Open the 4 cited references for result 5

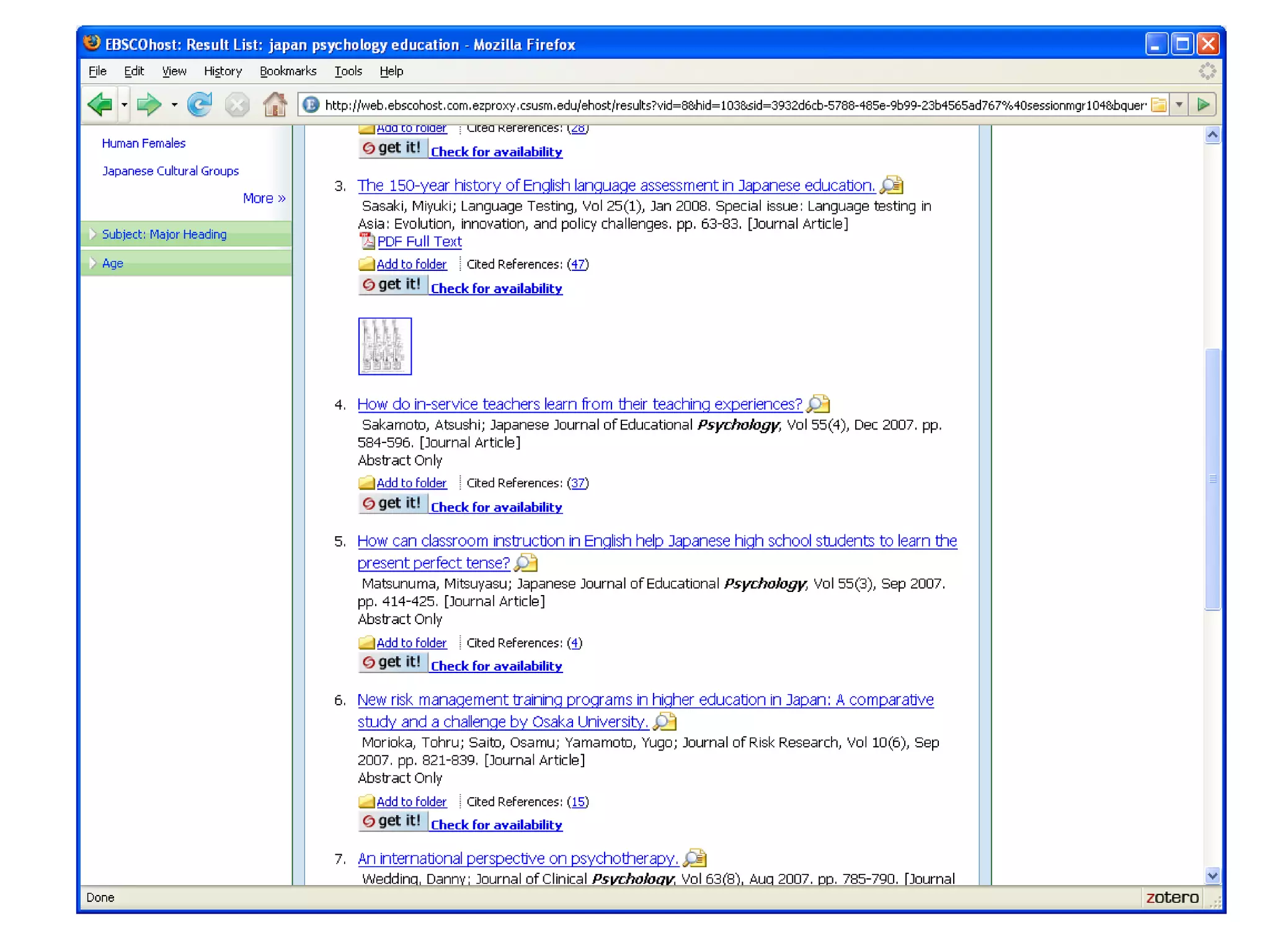click(575, 643)
